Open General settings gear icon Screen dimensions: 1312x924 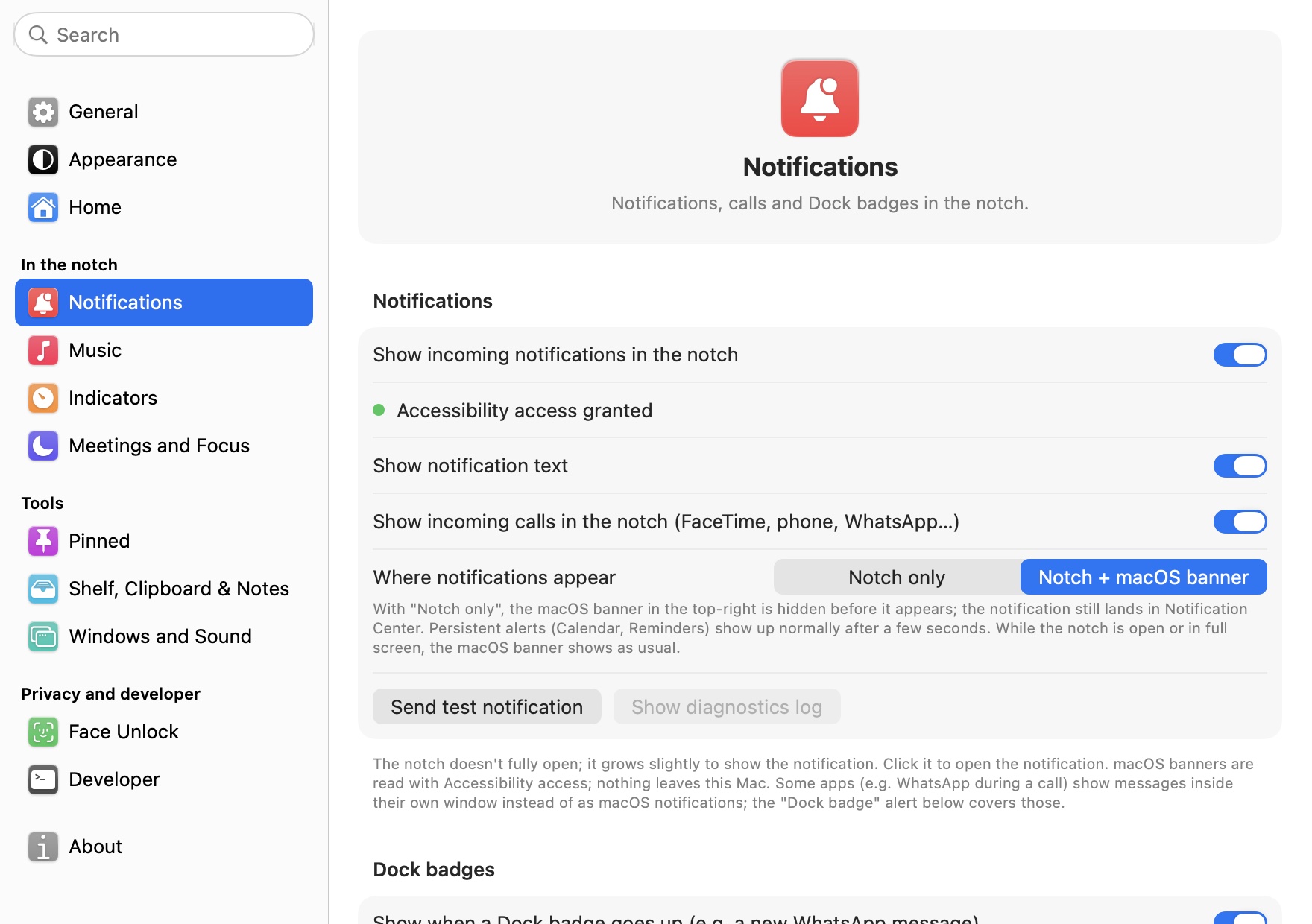(43, 112)
